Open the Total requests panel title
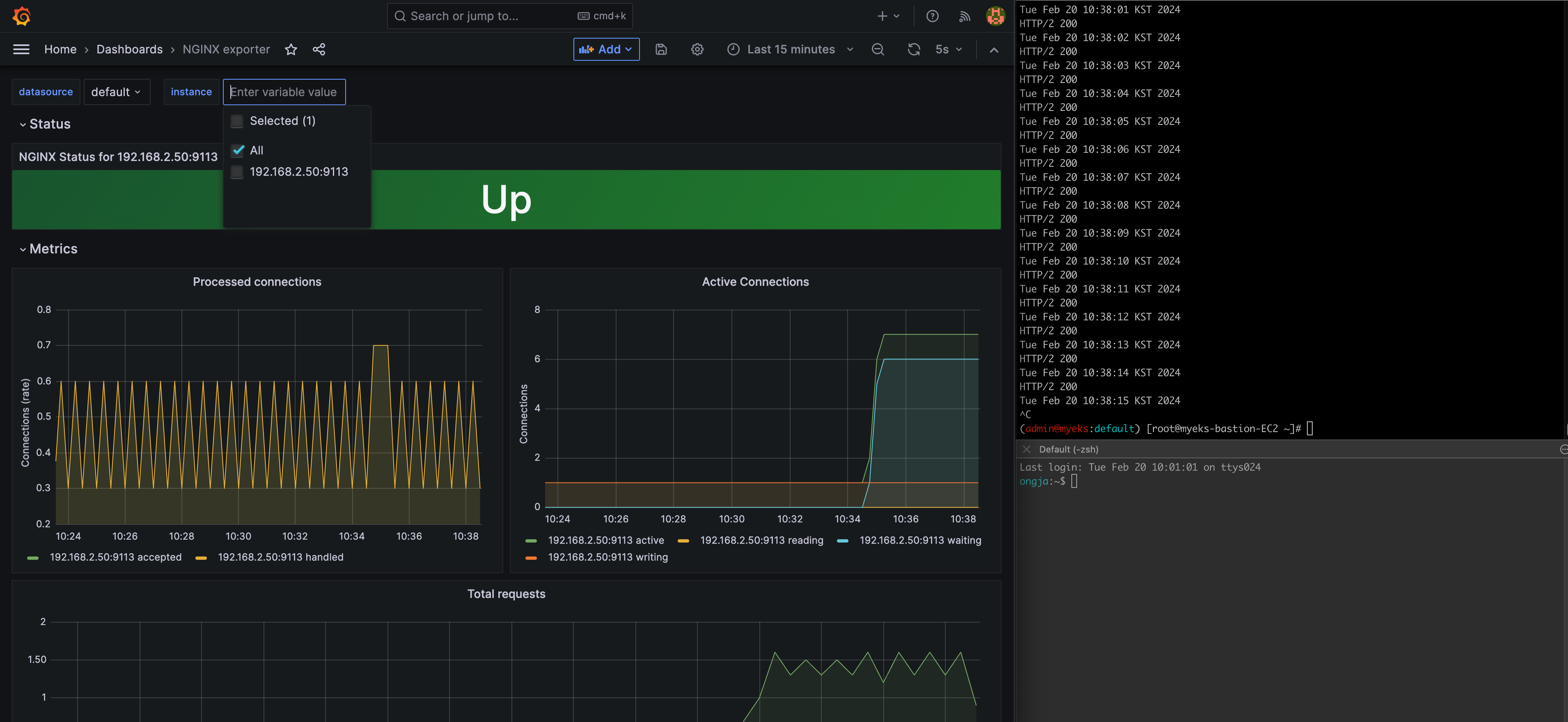Screen dimensions: 1568x722 (506, 594)
